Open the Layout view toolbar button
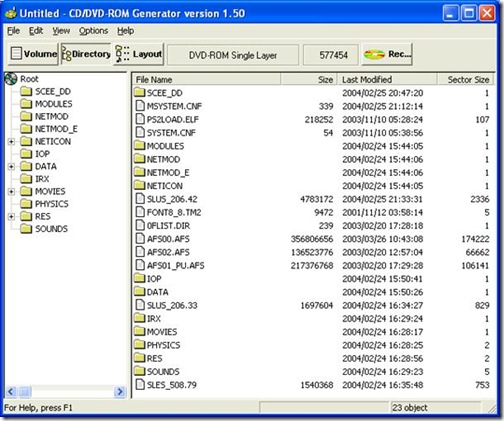Viewport: 504px width, 421px height. pos(138,54)
